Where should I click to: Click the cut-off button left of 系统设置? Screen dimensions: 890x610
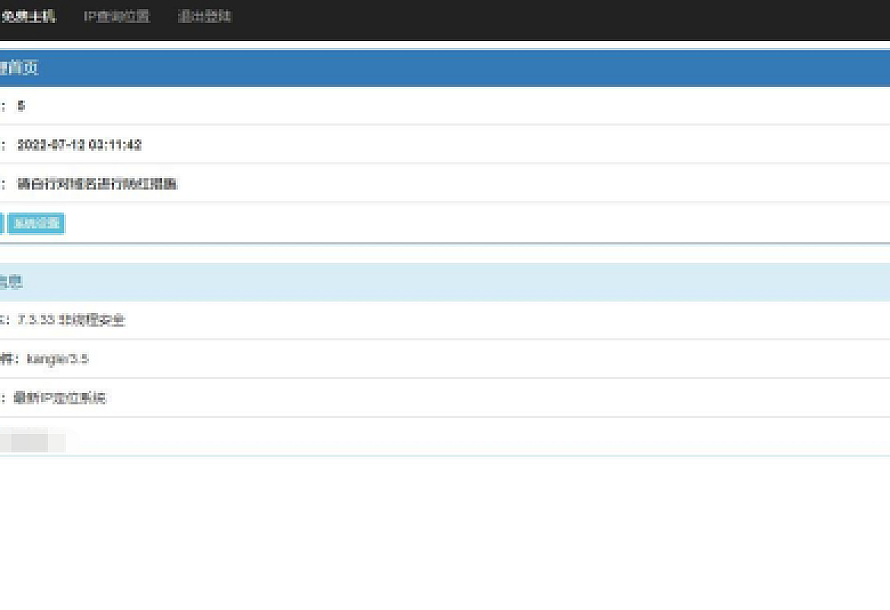coord(1,223)
